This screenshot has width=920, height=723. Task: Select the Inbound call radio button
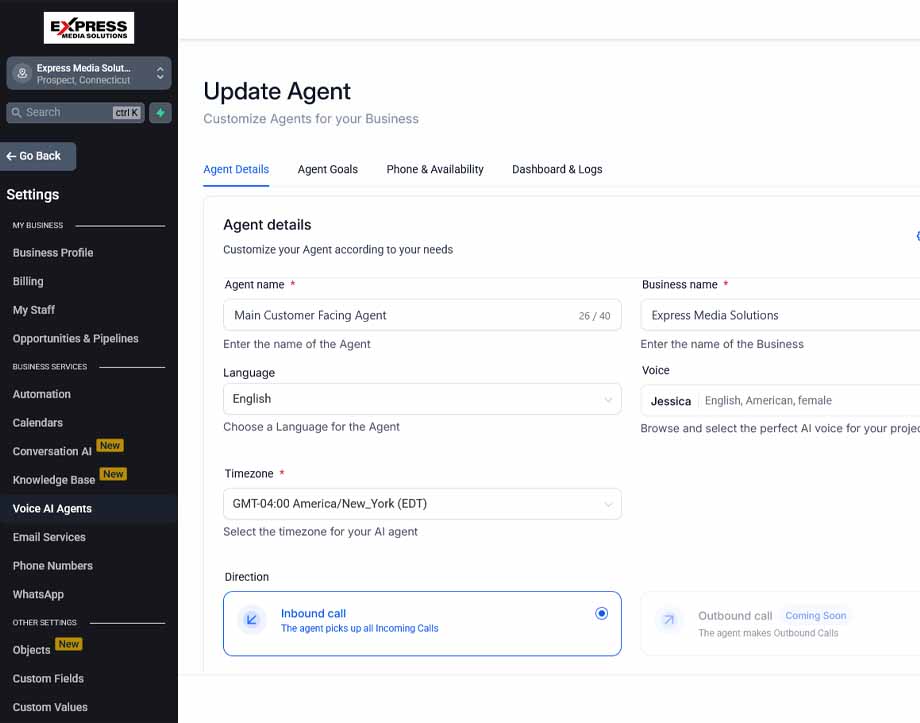(x=601, y=614)
